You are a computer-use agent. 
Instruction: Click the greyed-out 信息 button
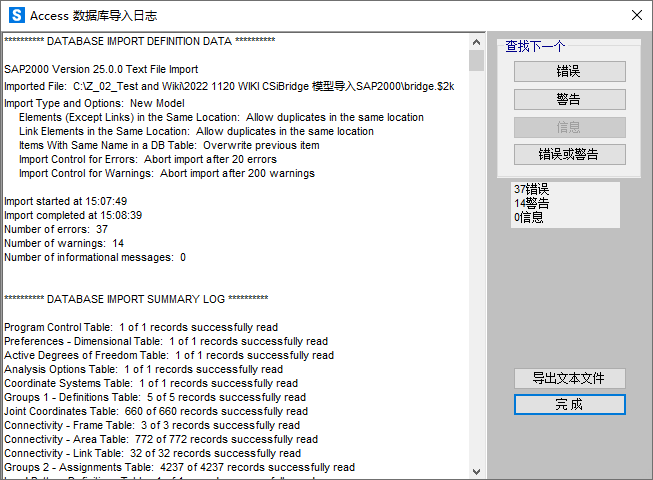tap(569, 127)
